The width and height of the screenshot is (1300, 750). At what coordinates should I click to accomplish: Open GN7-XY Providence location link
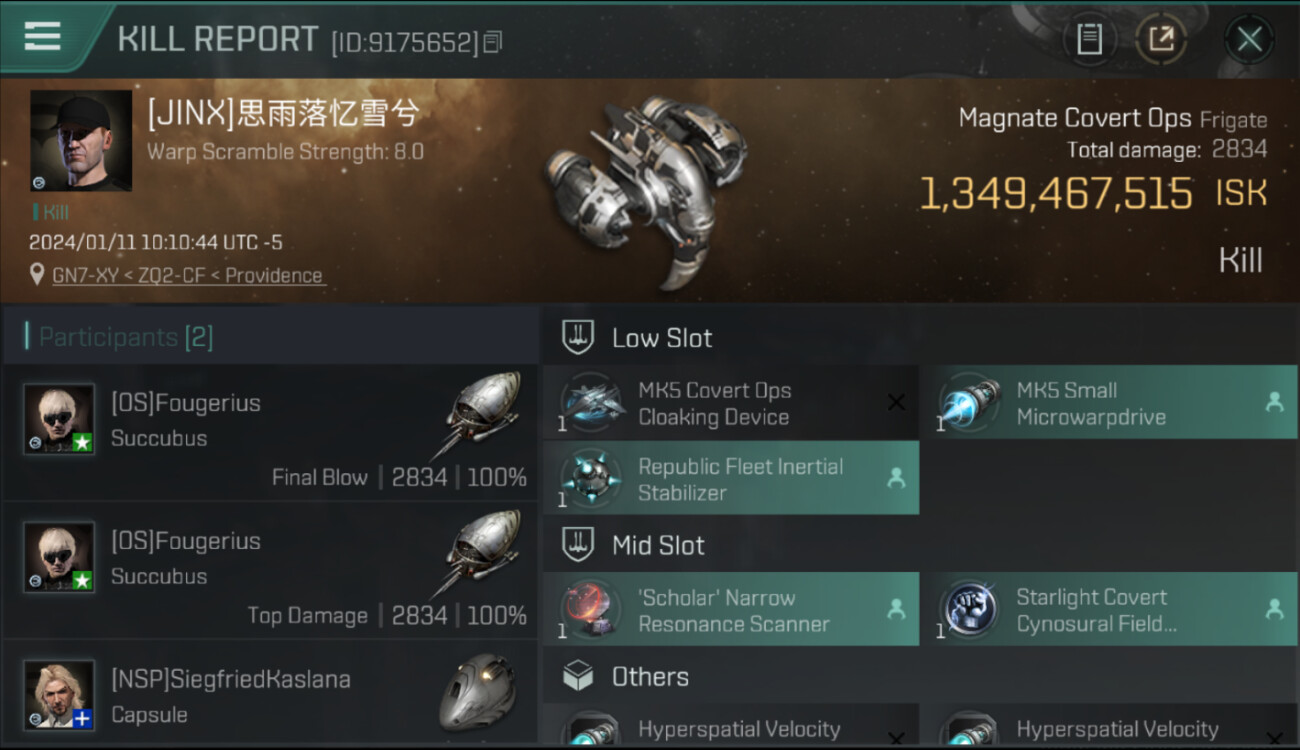coord(187,276)
